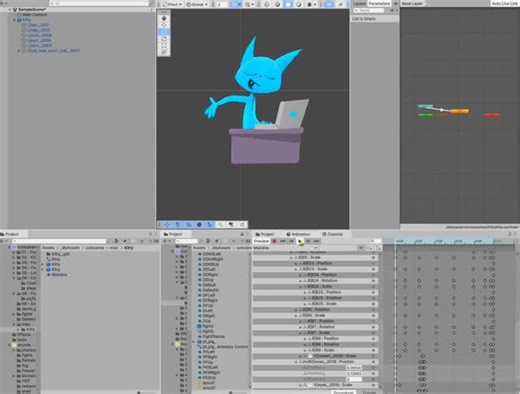This screenshot has width=520, height=394.
Task: Go to first keyframe in Animation window
Action: 283,241
